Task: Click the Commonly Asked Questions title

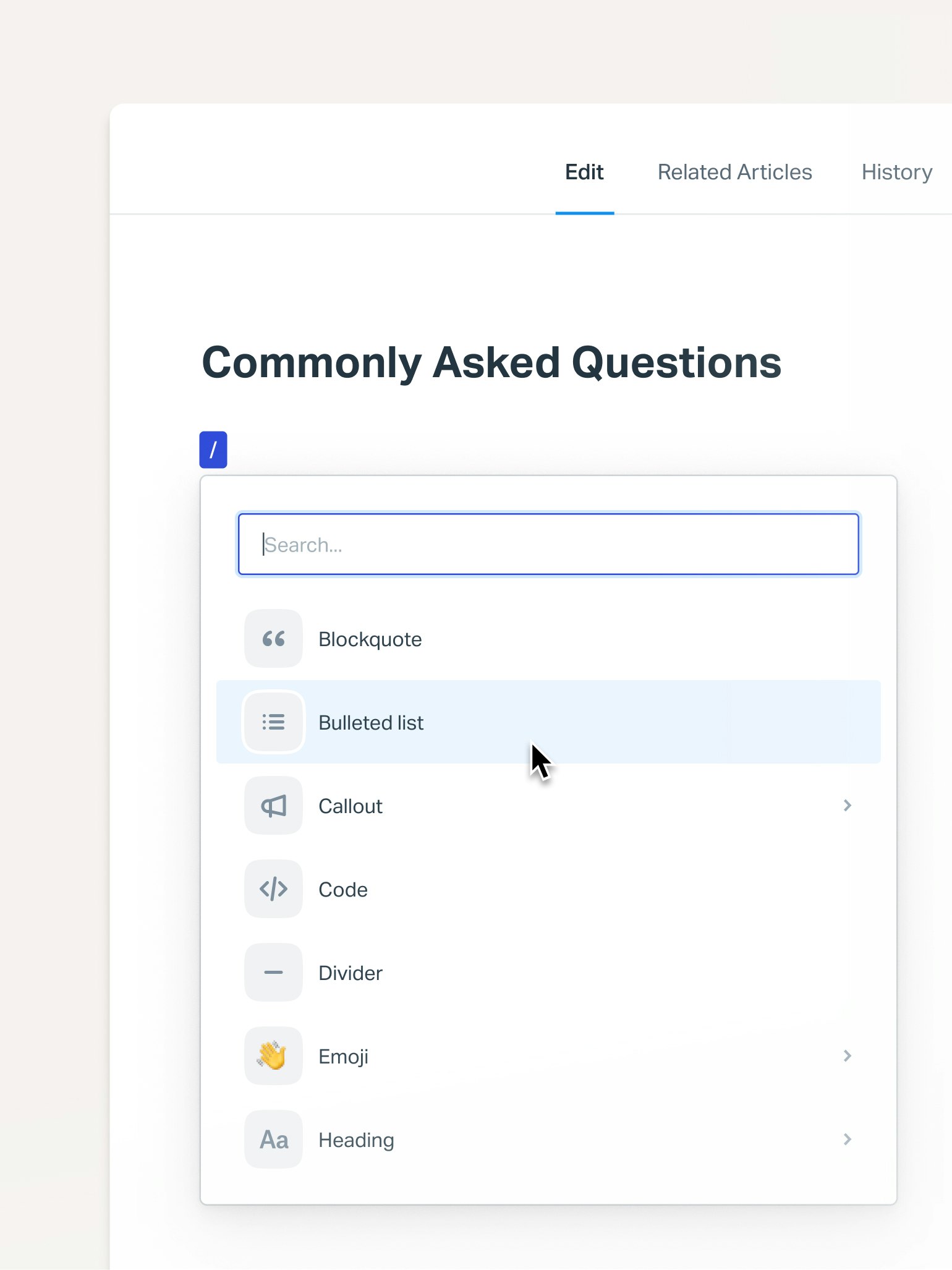Action: [491, 363]
